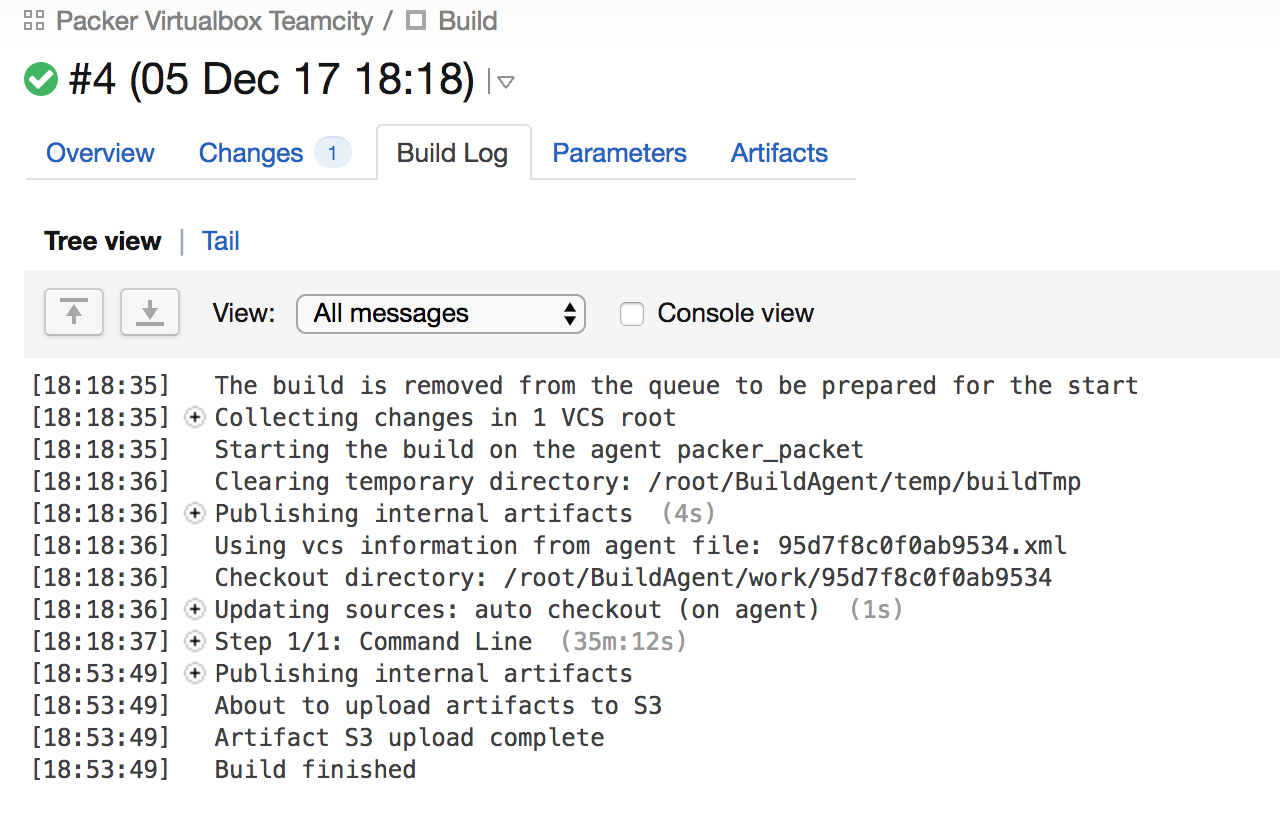Expand the 18:53:49 Publishing internal artifacts entry
Screen dimensions: 1280x822
point(195,674)
